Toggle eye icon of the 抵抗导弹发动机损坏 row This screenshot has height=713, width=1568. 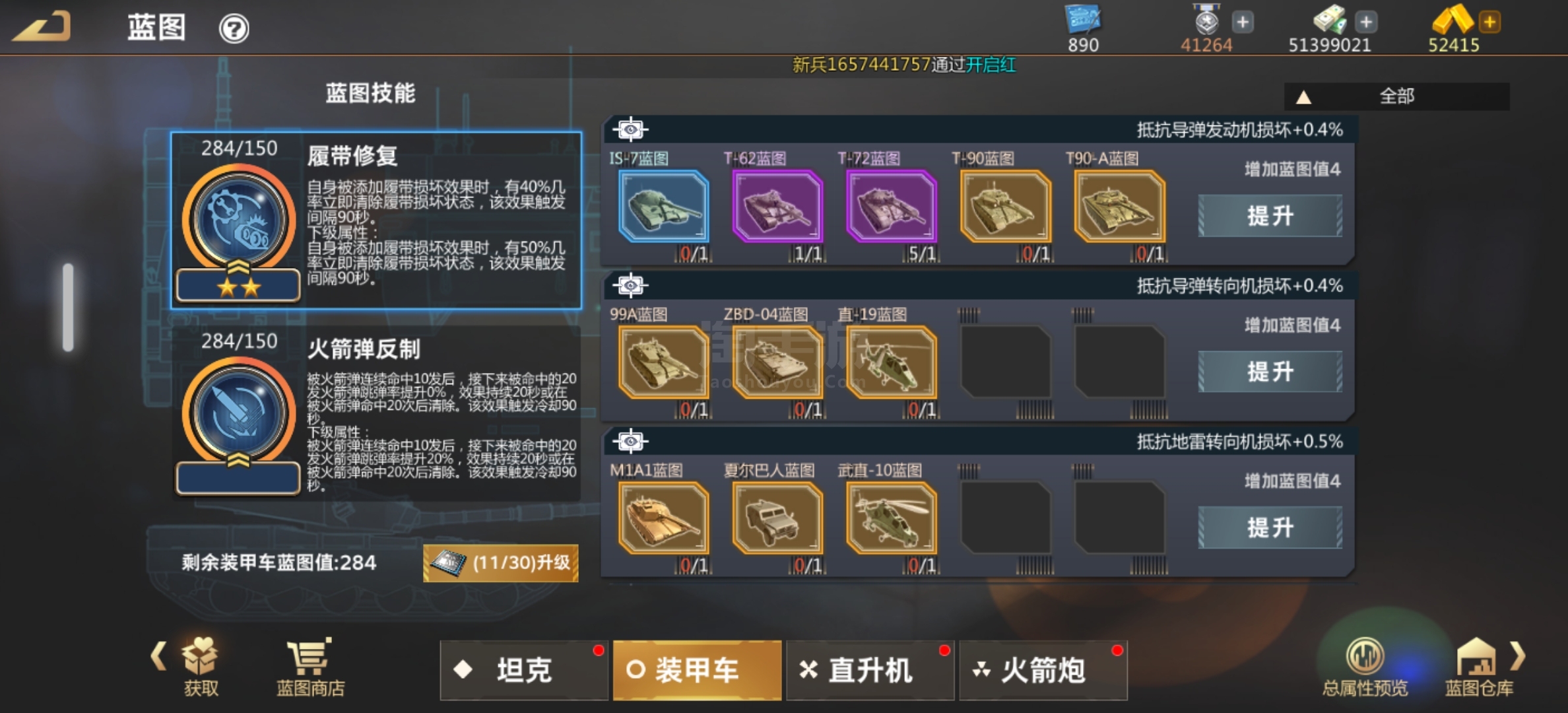[630, 129]
